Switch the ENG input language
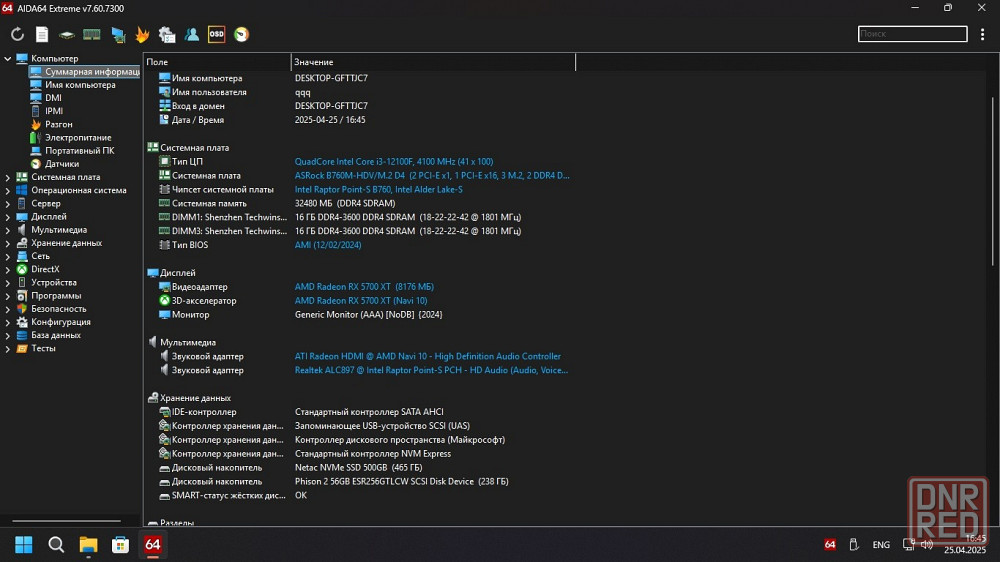Screen dimensions: 1000x562 [x=881, y=545]
